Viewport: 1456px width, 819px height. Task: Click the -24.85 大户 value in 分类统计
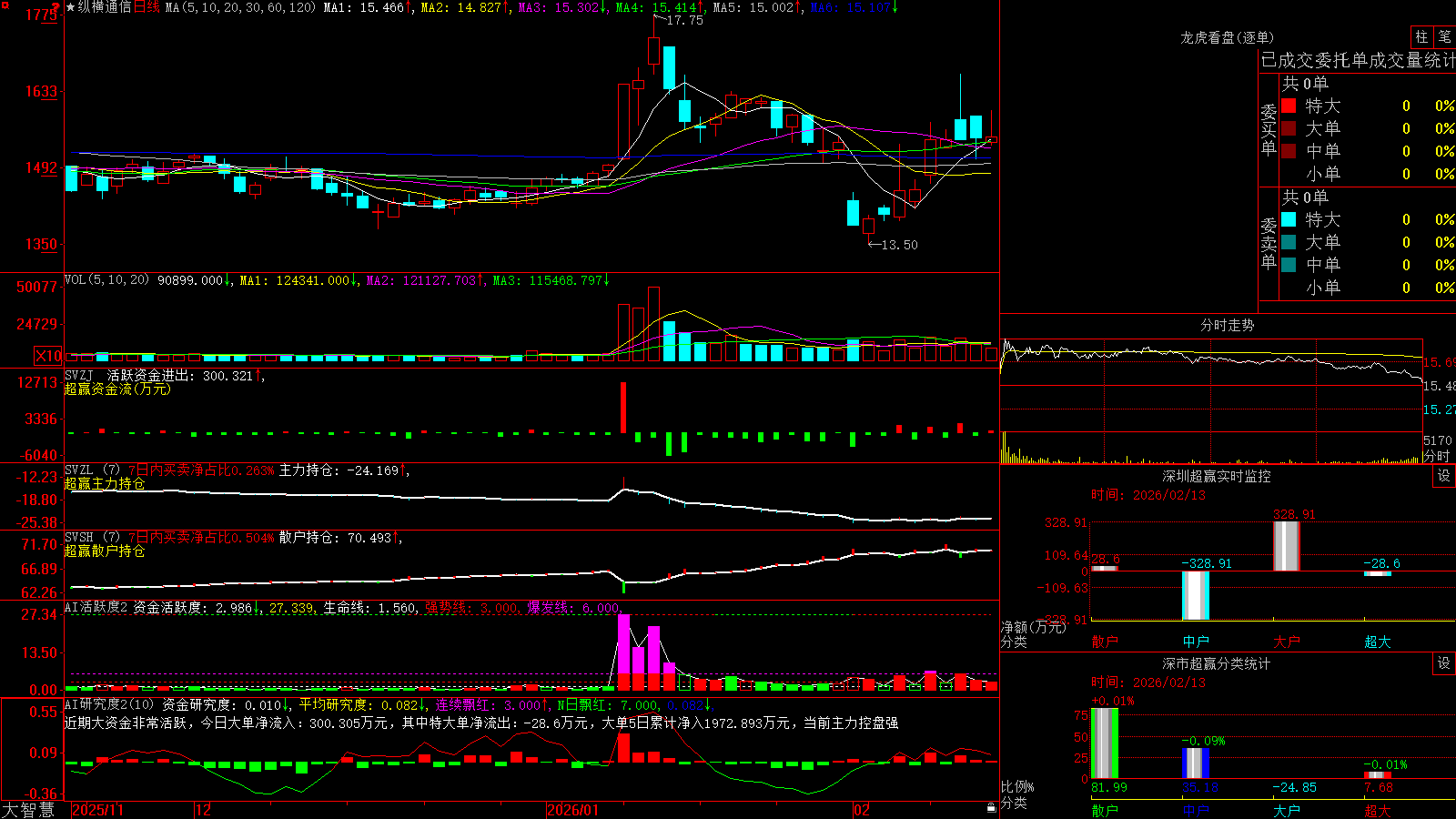click(1294, 787)
